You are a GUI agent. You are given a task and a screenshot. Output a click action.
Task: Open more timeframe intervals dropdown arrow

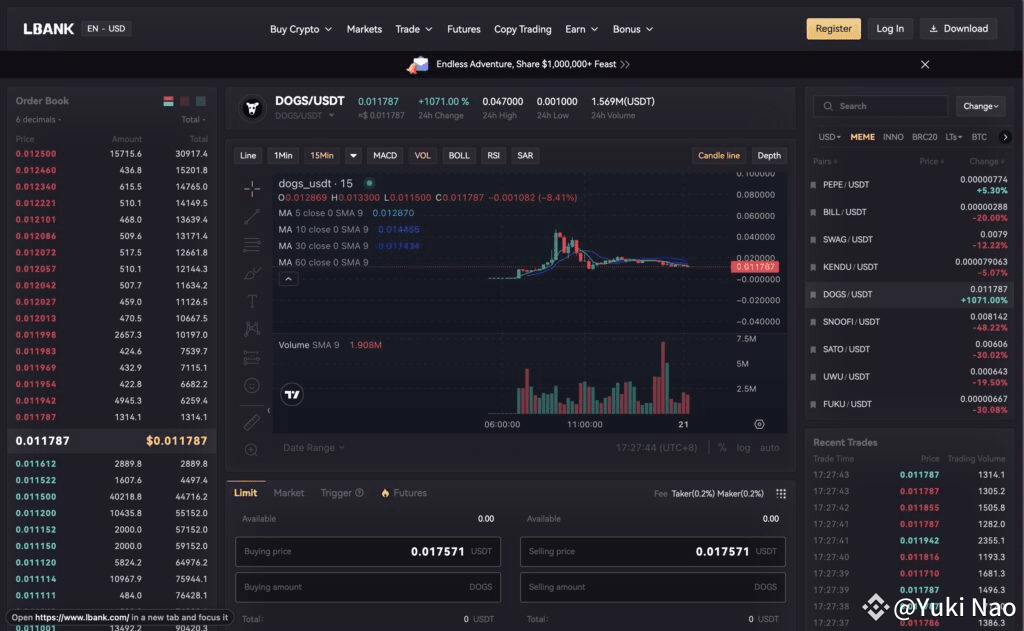coord(353,155)
